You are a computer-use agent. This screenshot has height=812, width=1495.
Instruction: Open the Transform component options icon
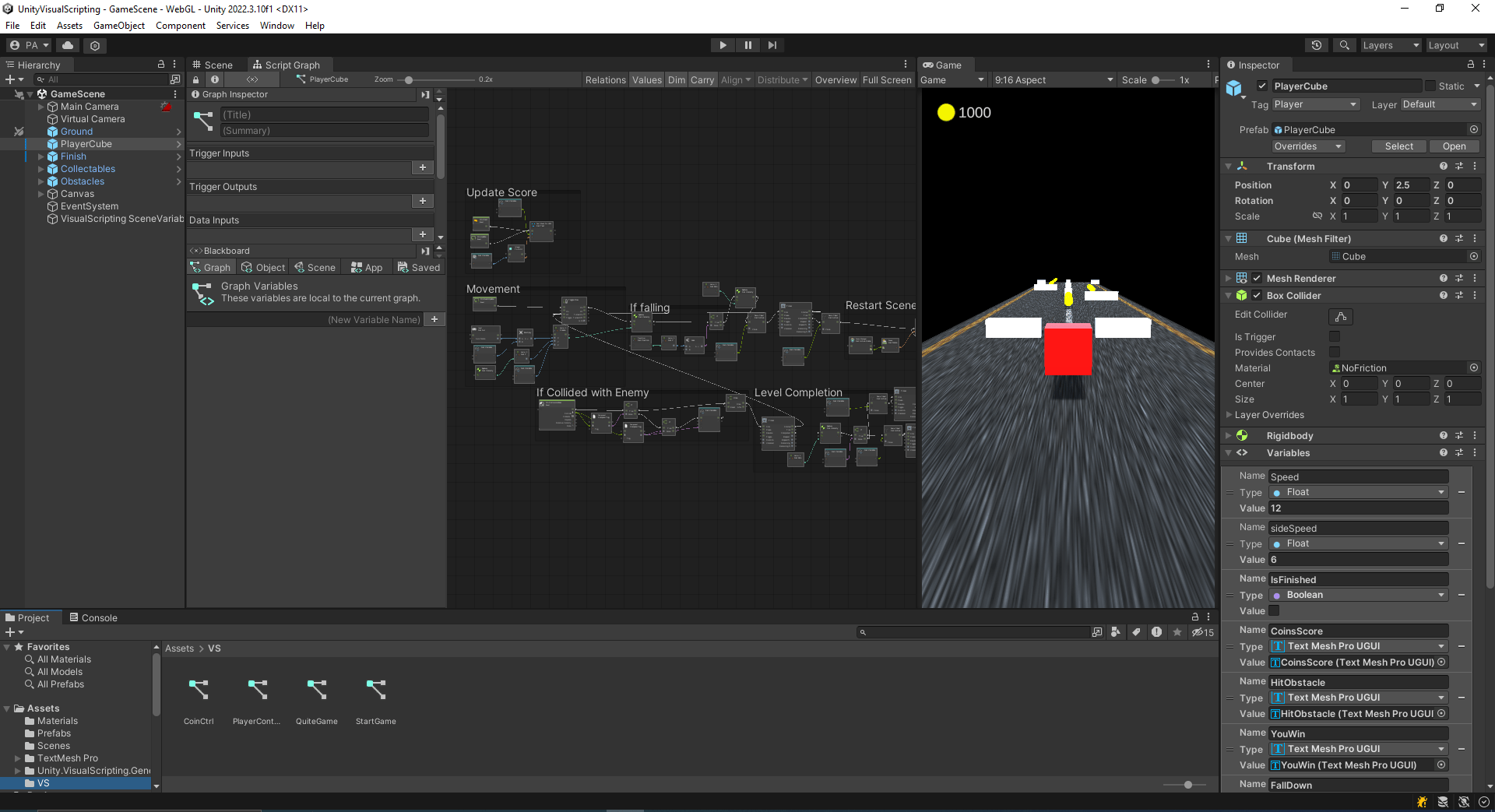pyautogui.click(x=1474, y=166)
